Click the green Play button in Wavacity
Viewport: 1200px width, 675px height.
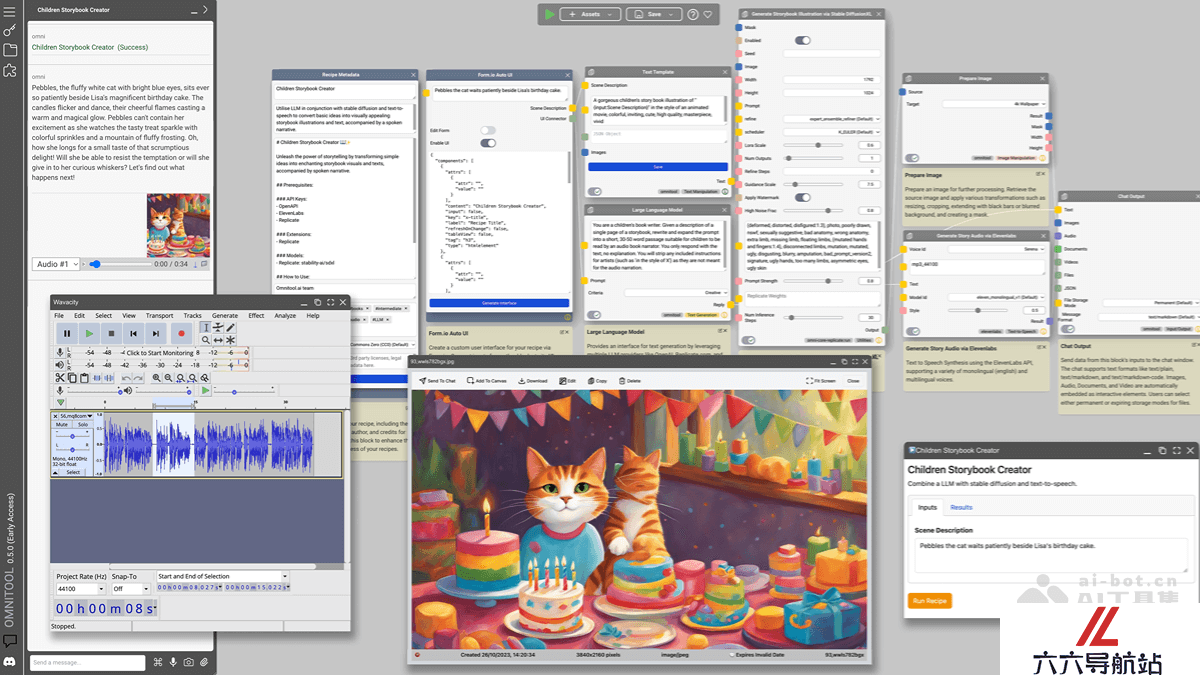point(89,334)
